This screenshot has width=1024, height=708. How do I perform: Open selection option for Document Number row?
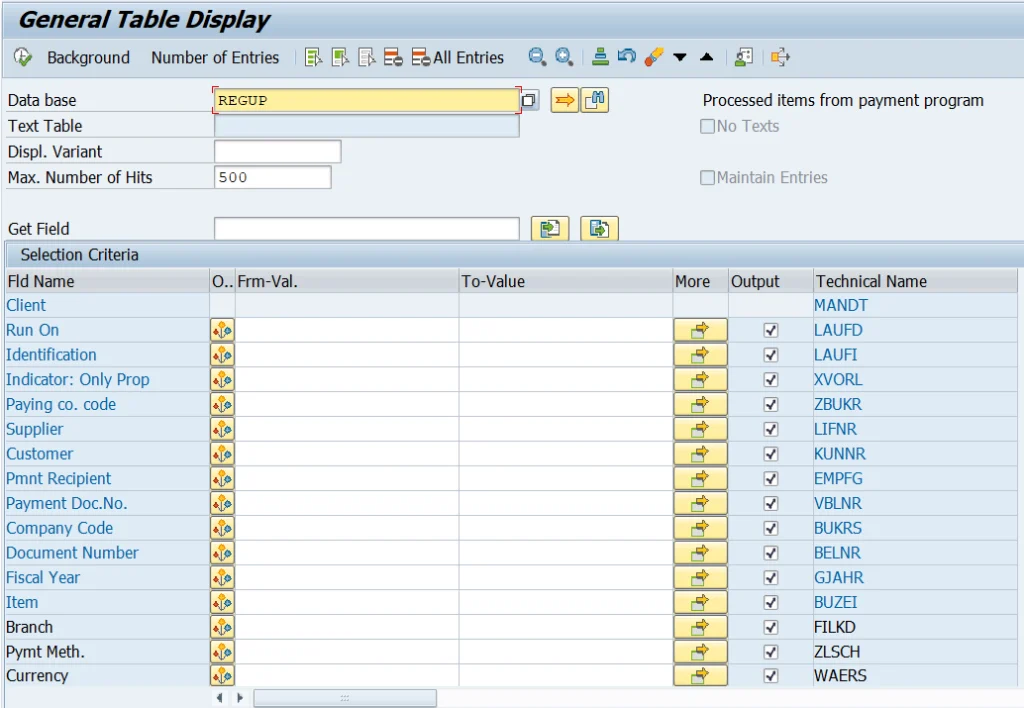222,553
